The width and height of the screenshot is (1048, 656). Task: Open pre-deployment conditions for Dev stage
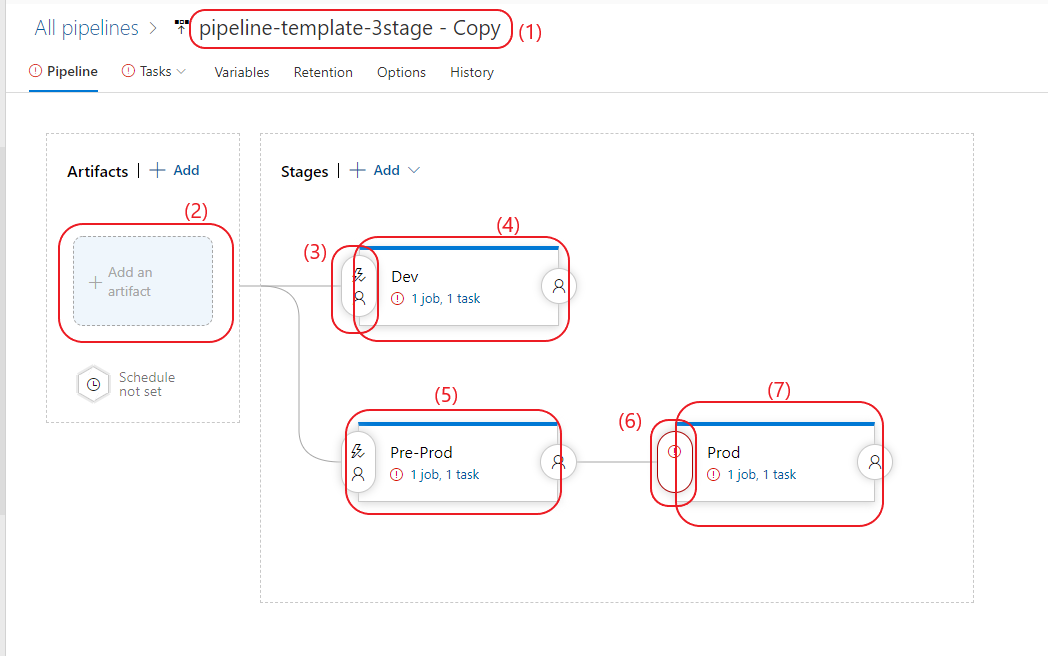point(359,286)
